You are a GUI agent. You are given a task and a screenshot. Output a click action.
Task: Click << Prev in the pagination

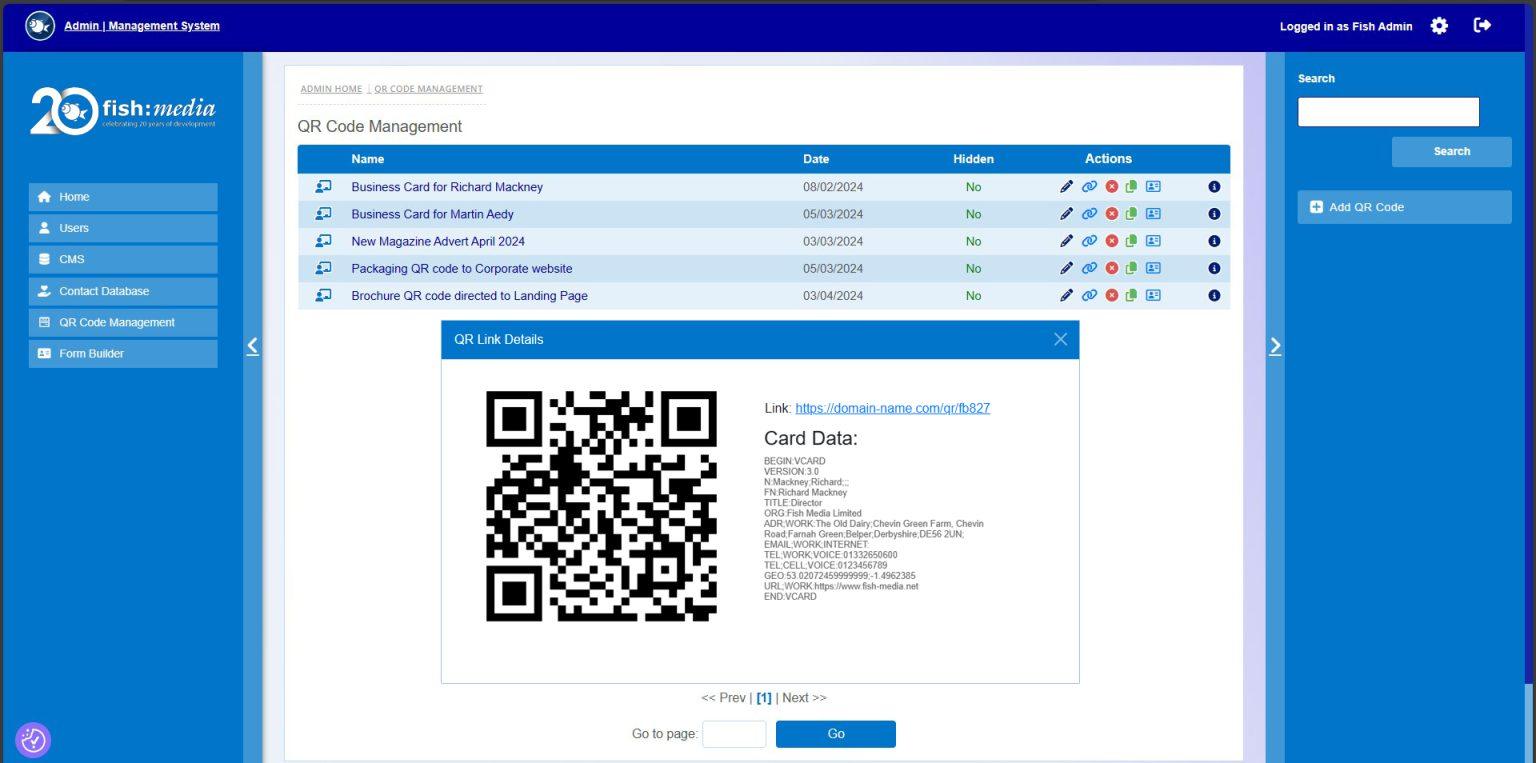[x=723, y=698]
